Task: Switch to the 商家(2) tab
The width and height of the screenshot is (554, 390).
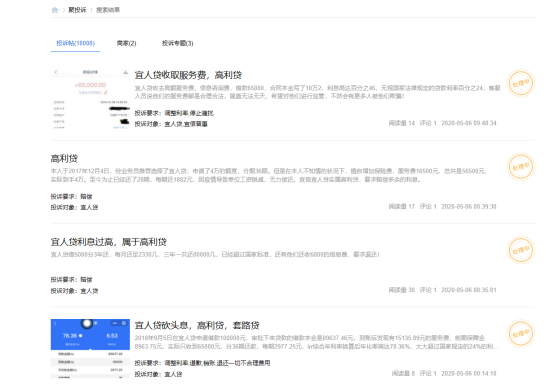Action: click(126, 43)
